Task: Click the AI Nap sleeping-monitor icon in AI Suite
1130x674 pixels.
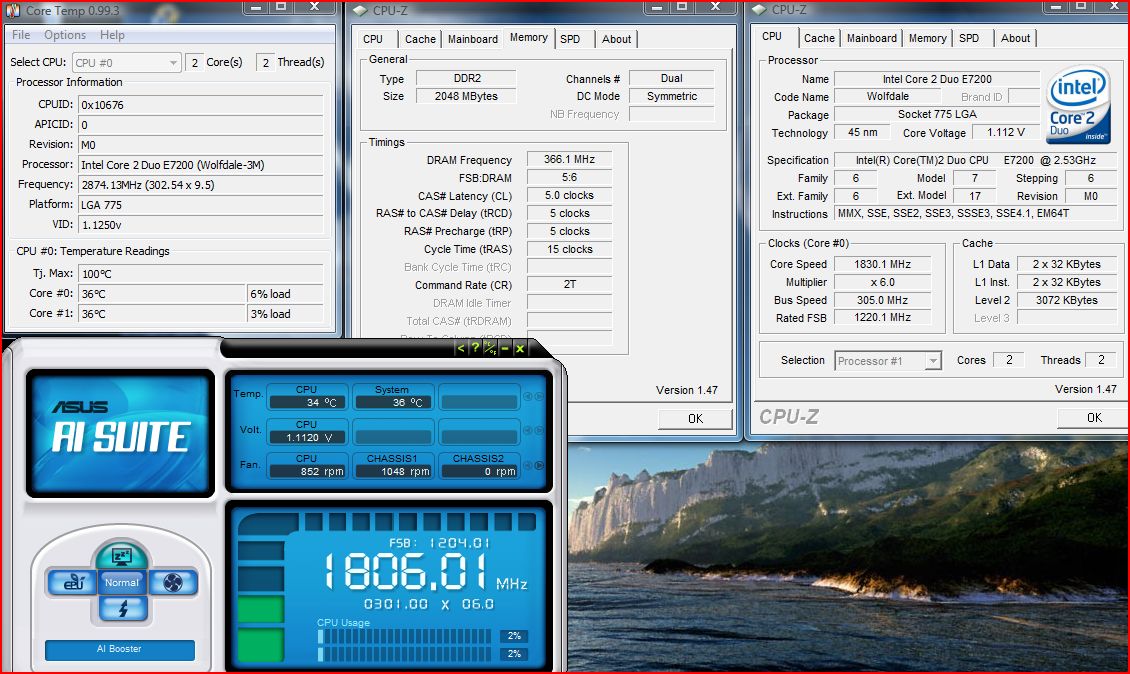Action: [121, 557]
